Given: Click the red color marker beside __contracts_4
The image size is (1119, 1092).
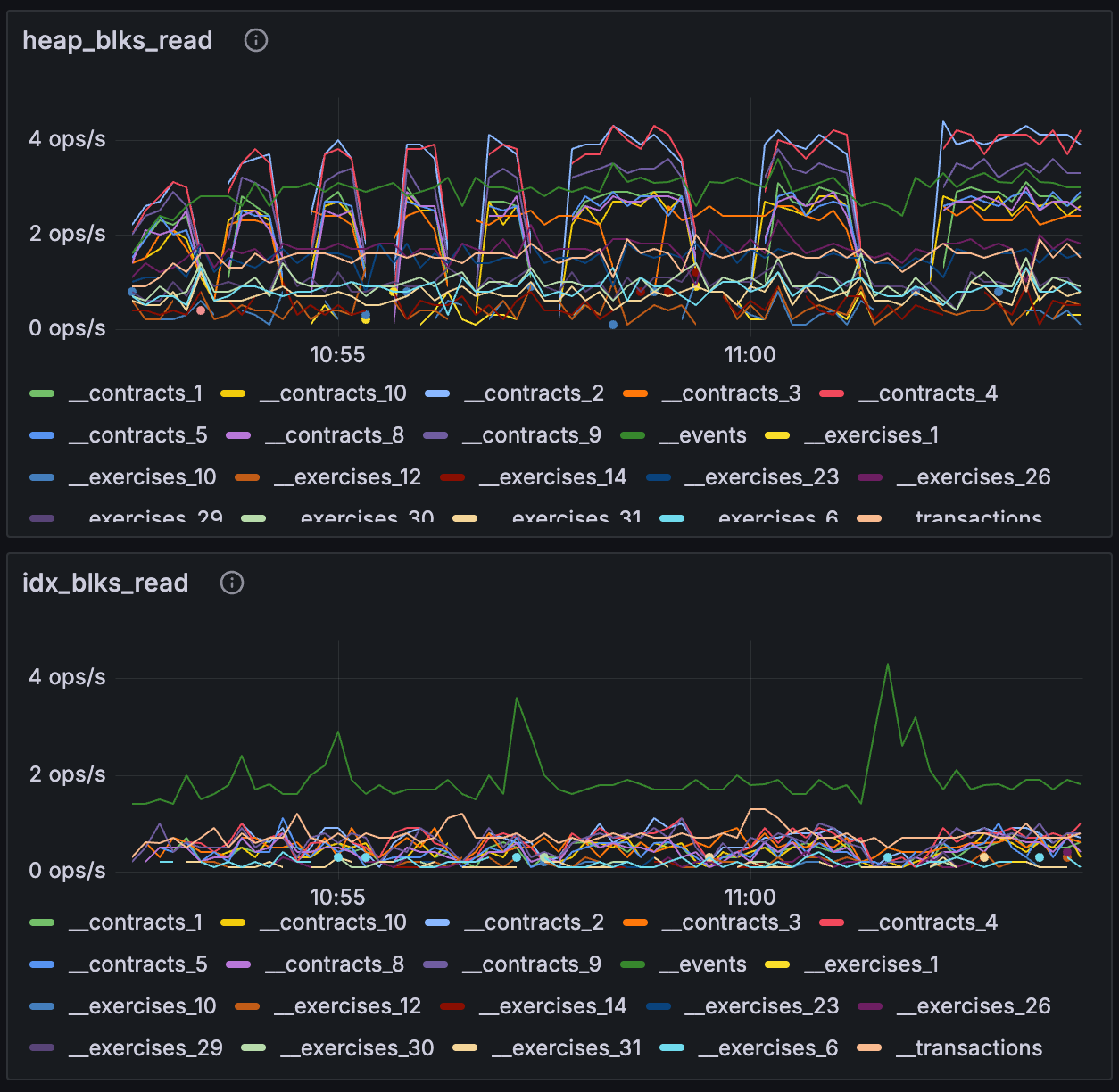Looking at the screenshot, I should (x=832, y=393).
